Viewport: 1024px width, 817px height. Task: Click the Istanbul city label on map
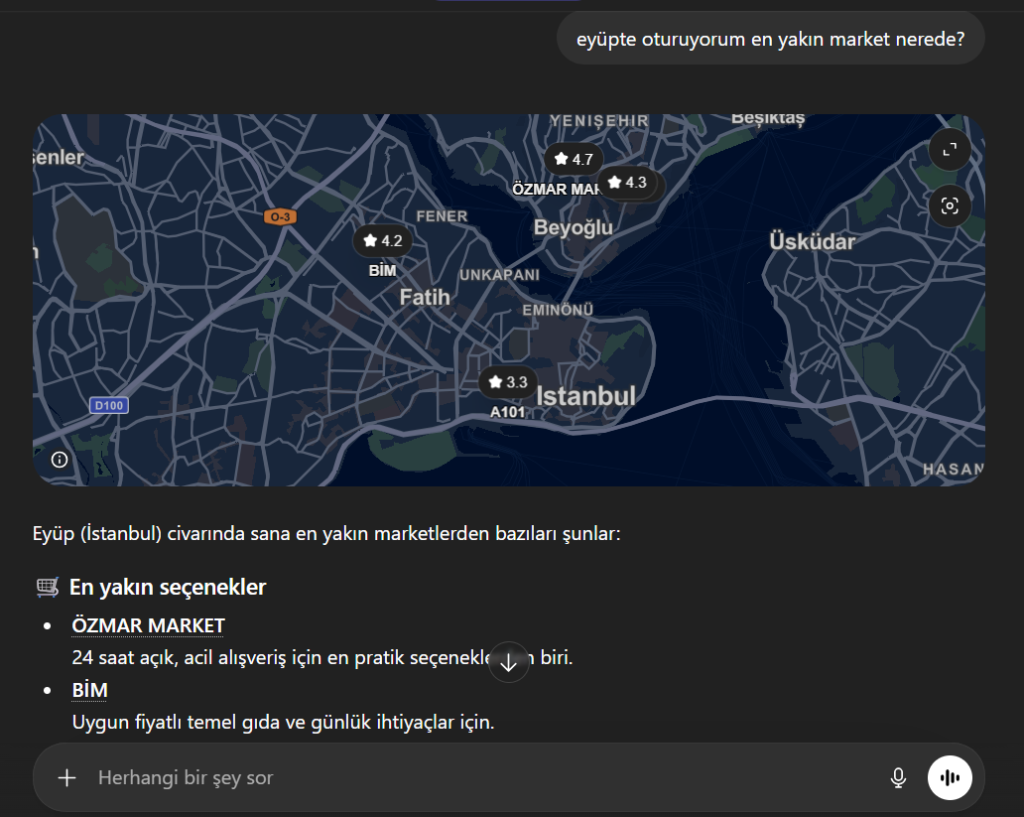coord(585,396)
